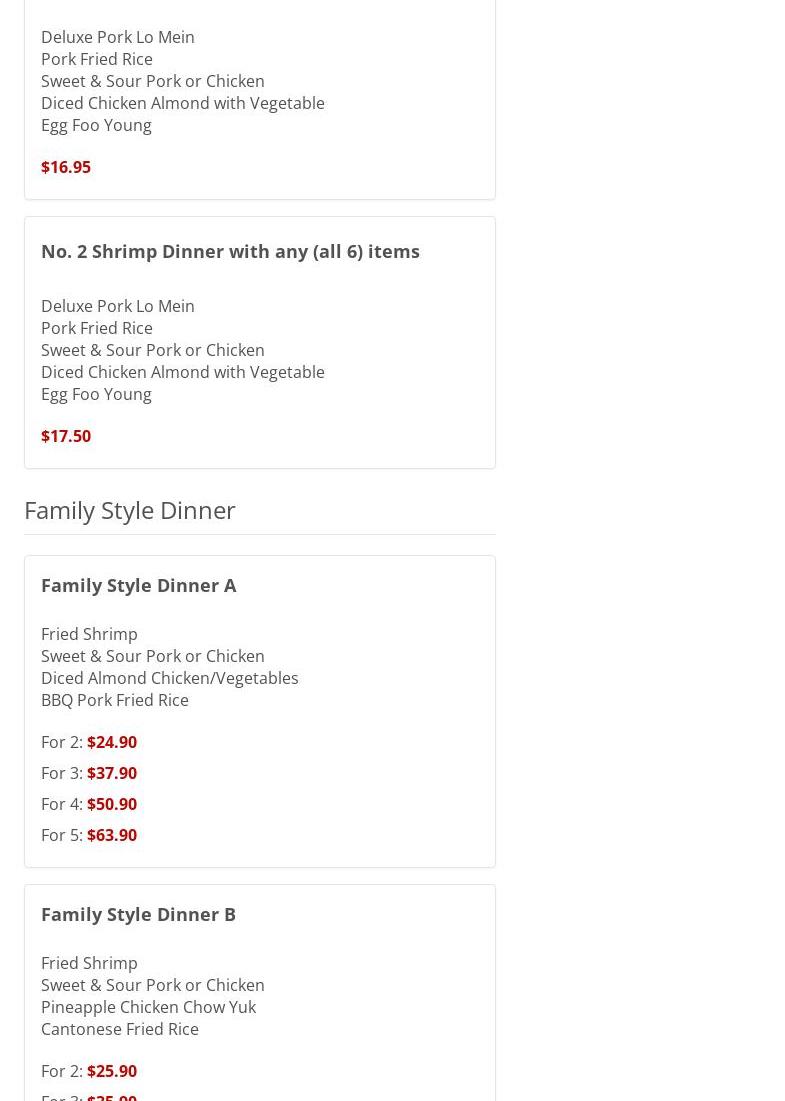This screenshot has height=1101, width=785.
Task: Click the BBQ Pork Fried Rice line
Action: coord(115,700)
